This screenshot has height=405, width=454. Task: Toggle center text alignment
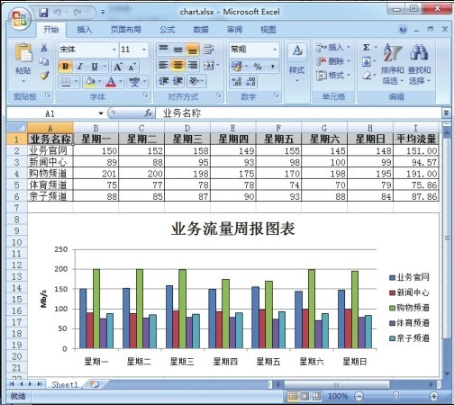tap(178, 65)
